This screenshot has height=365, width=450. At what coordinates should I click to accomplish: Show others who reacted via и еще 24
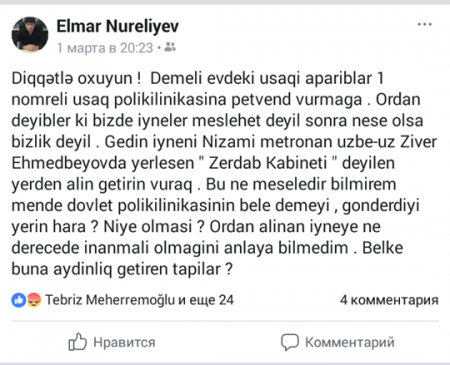point(206,300)
